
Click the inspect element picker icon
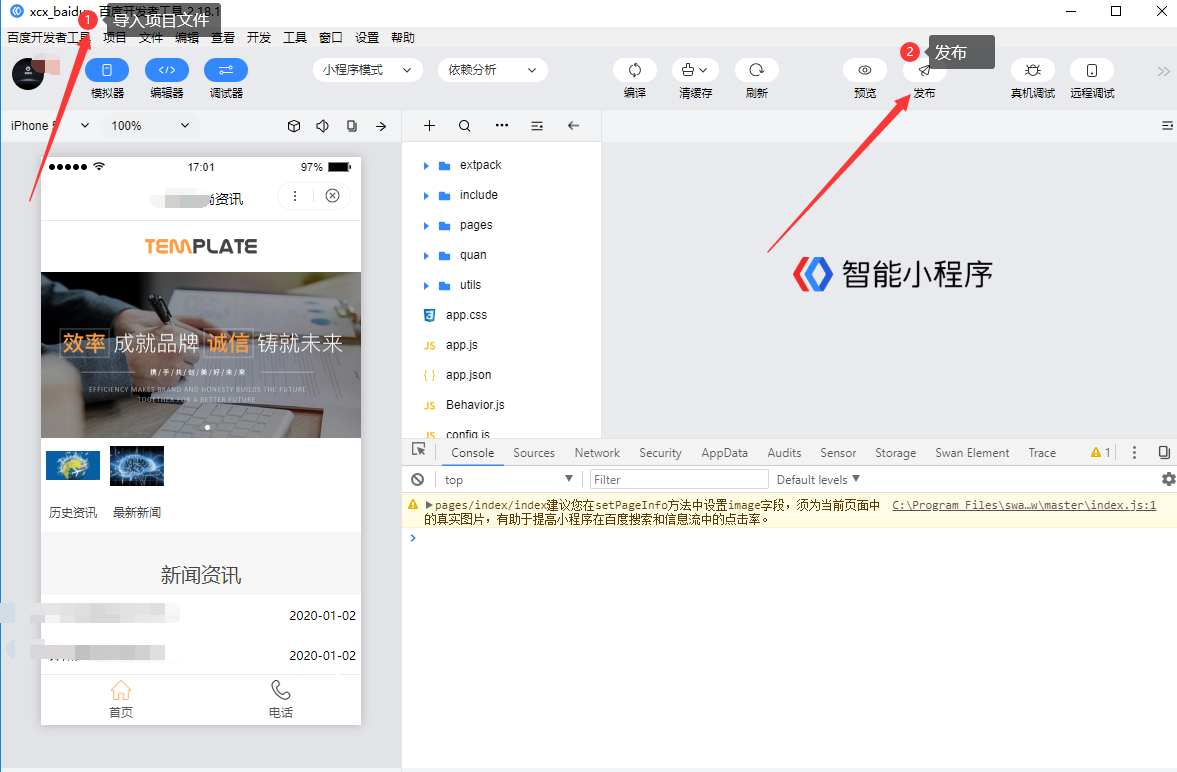coord(419,451)
